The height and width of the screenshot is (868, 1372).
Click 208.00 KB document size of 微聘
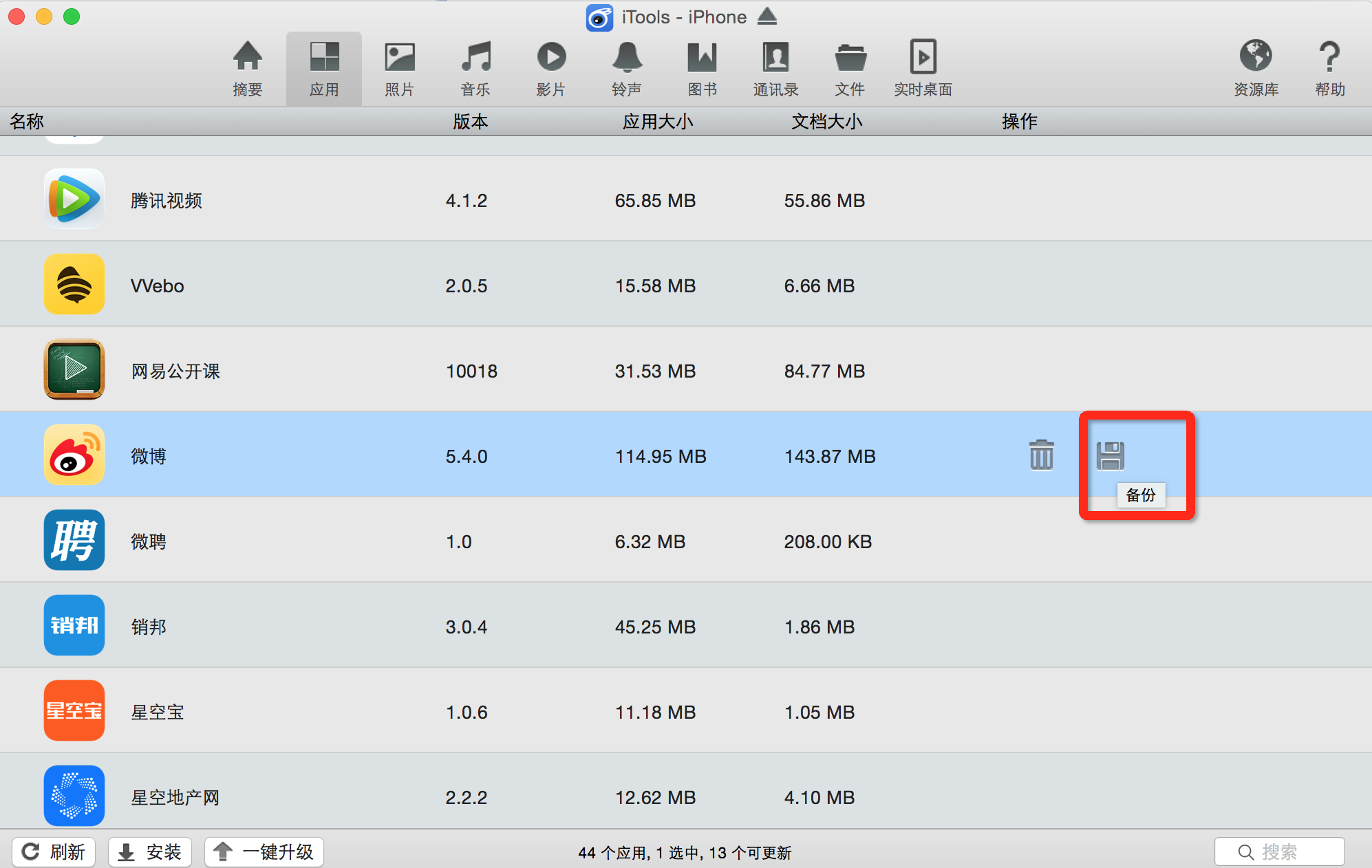coord(828,542)
